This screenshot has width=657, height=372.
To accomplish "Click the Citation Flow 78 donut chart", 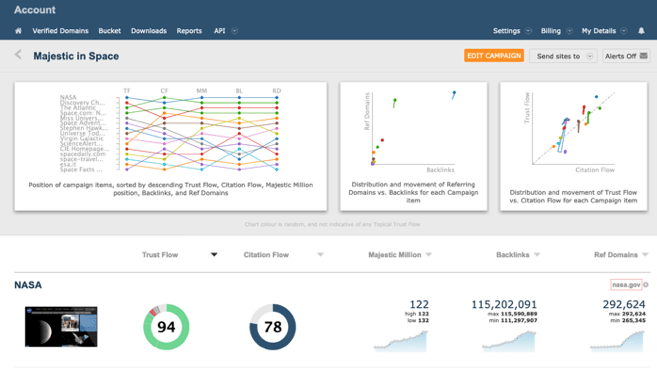I will tap(273, 327).
